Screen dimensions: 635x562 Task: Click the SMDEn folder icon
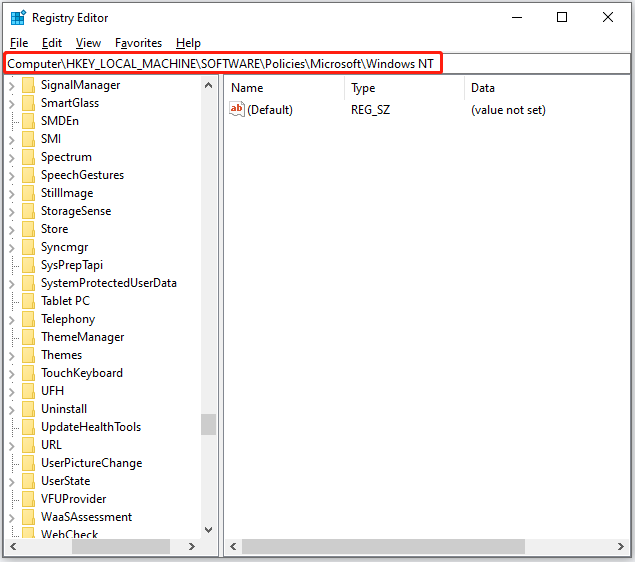tap(28, 121)
